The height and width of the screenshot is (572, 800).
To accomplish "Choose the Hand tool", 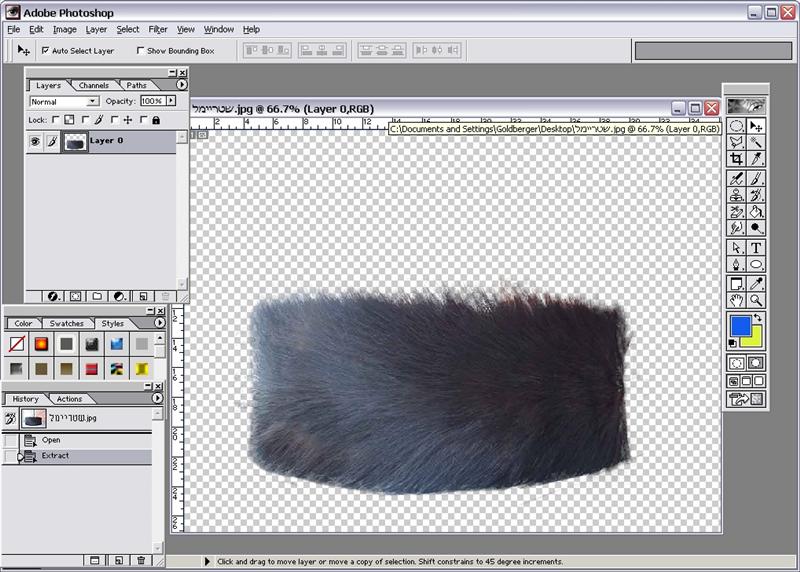I will click(x=736, y=300).
